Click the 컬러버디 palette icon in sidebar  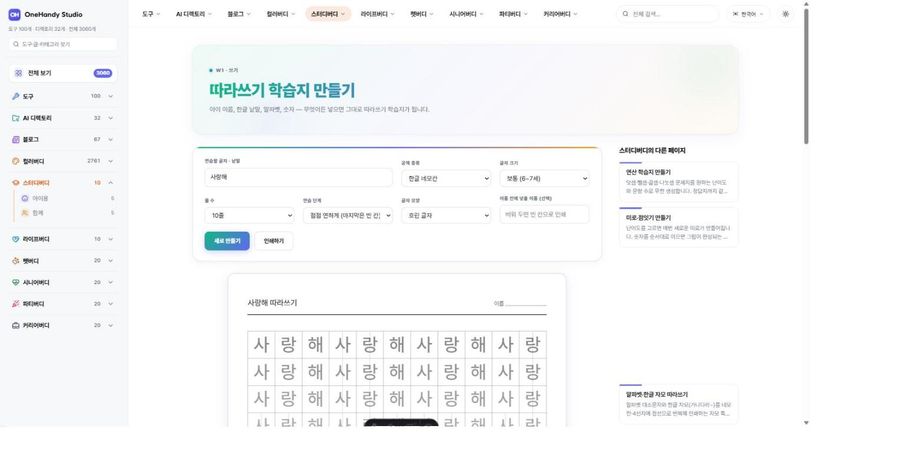coord(15,161)
